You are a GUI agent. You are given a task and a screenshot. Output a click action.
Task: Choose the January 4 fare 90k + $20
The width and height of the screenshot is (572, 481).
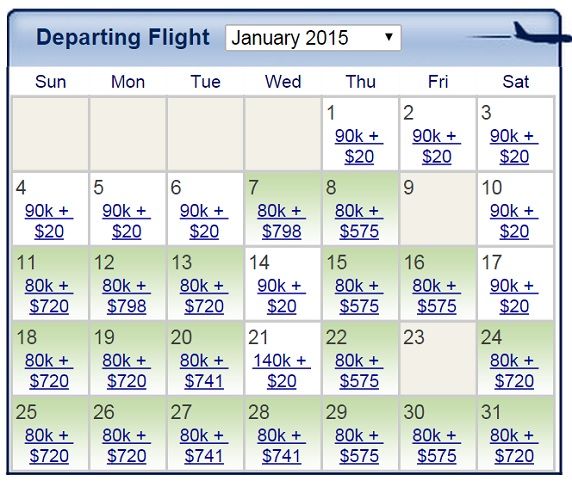(49, 221)
